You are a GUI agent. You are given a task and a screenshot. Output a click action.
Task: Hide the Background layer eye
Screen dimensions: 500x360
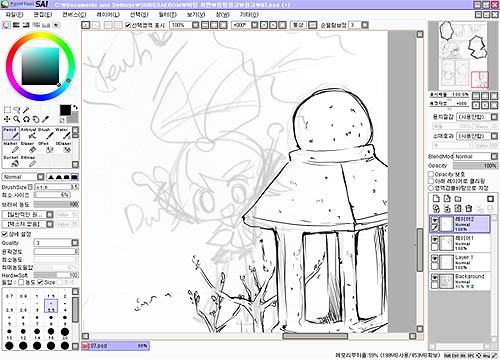[435, 277]
